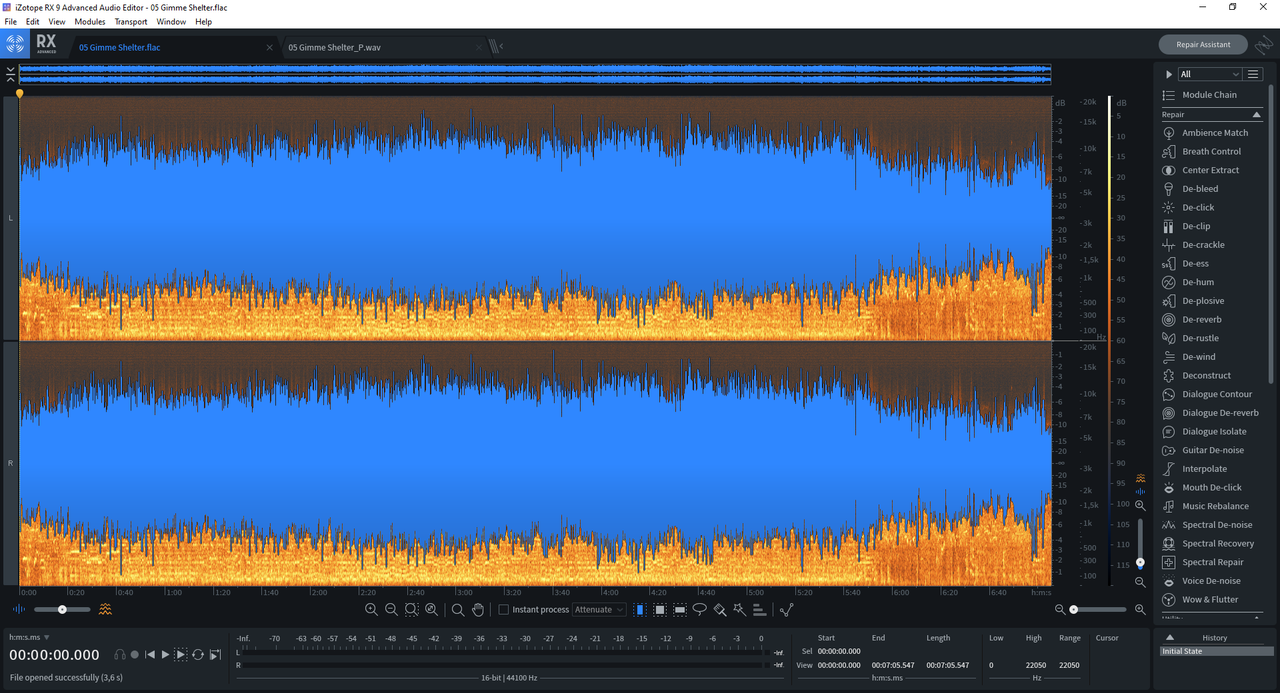This screenshot has width=1280, height=693.
Task: Toggle headphone input monitoring
Action: coord(120,655)
